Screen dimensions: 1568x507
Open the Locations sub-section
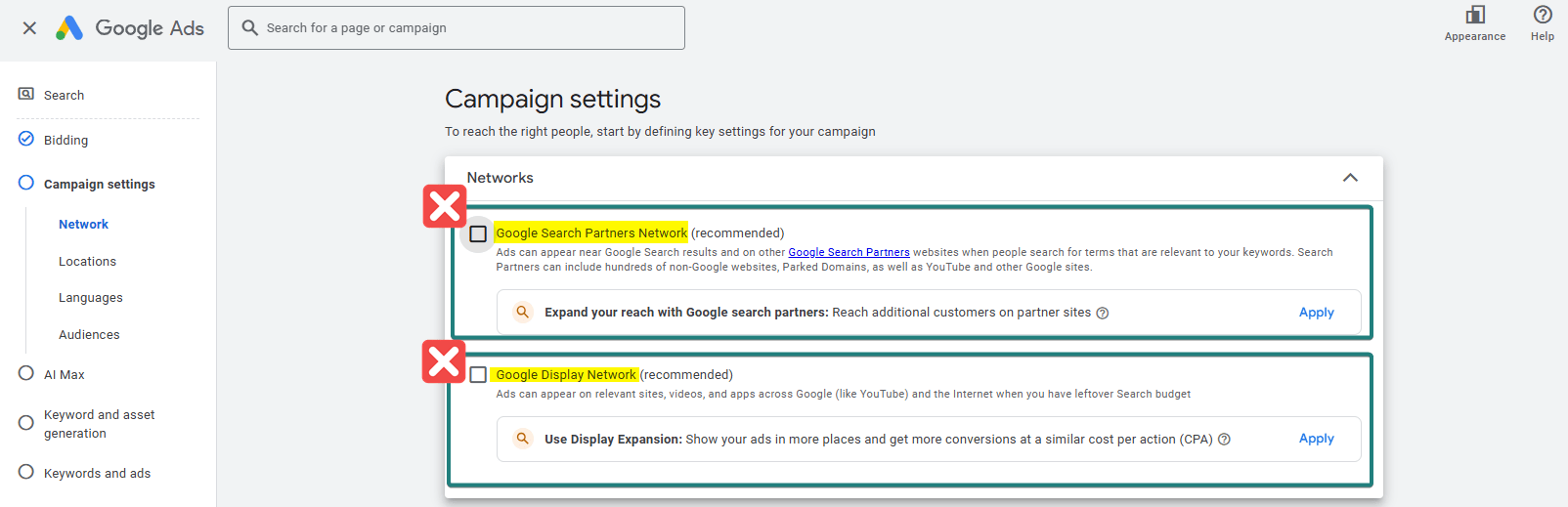pos(87,261)
